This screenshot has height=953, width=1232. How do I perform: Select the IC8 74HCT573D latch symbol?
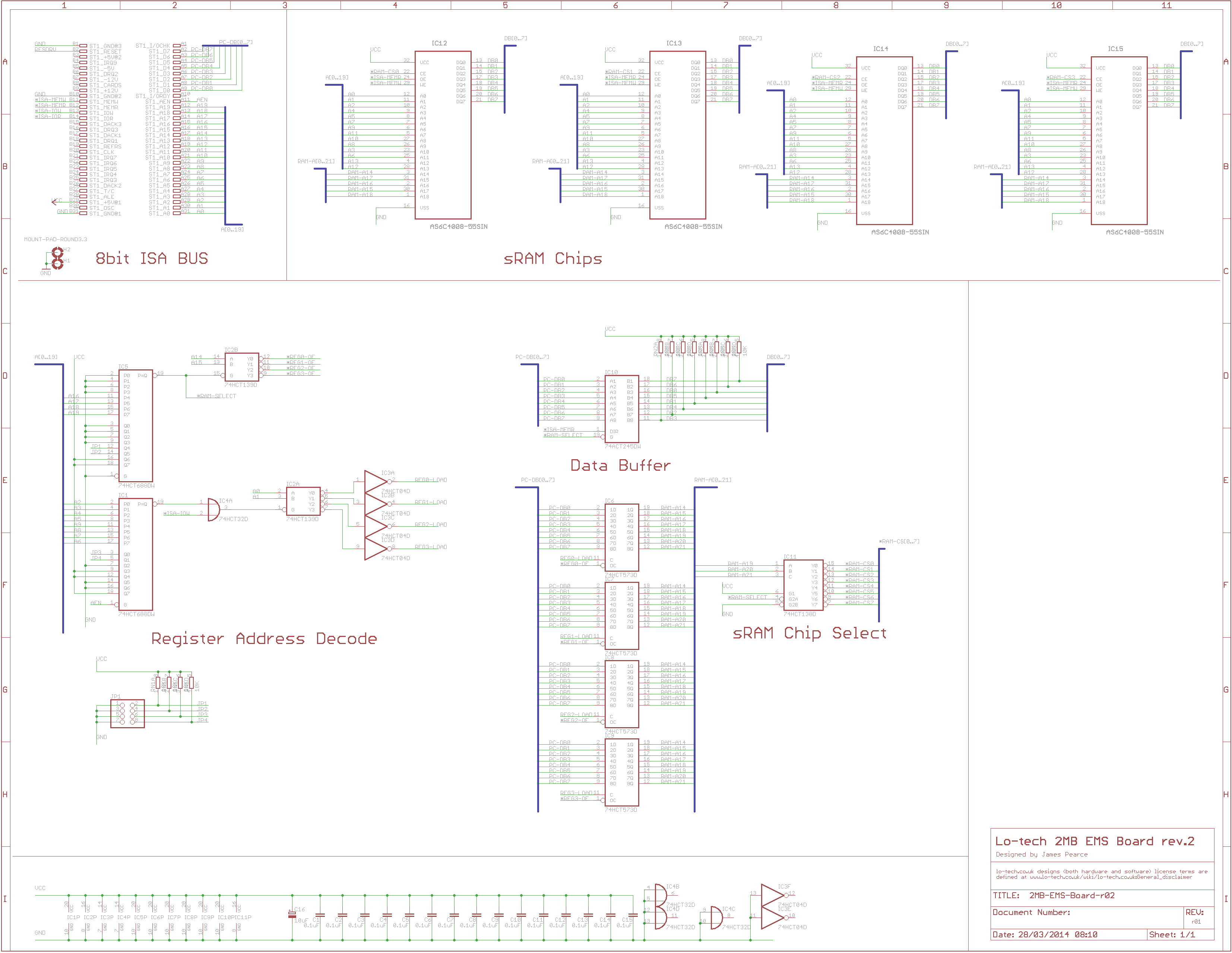(622, 694)
